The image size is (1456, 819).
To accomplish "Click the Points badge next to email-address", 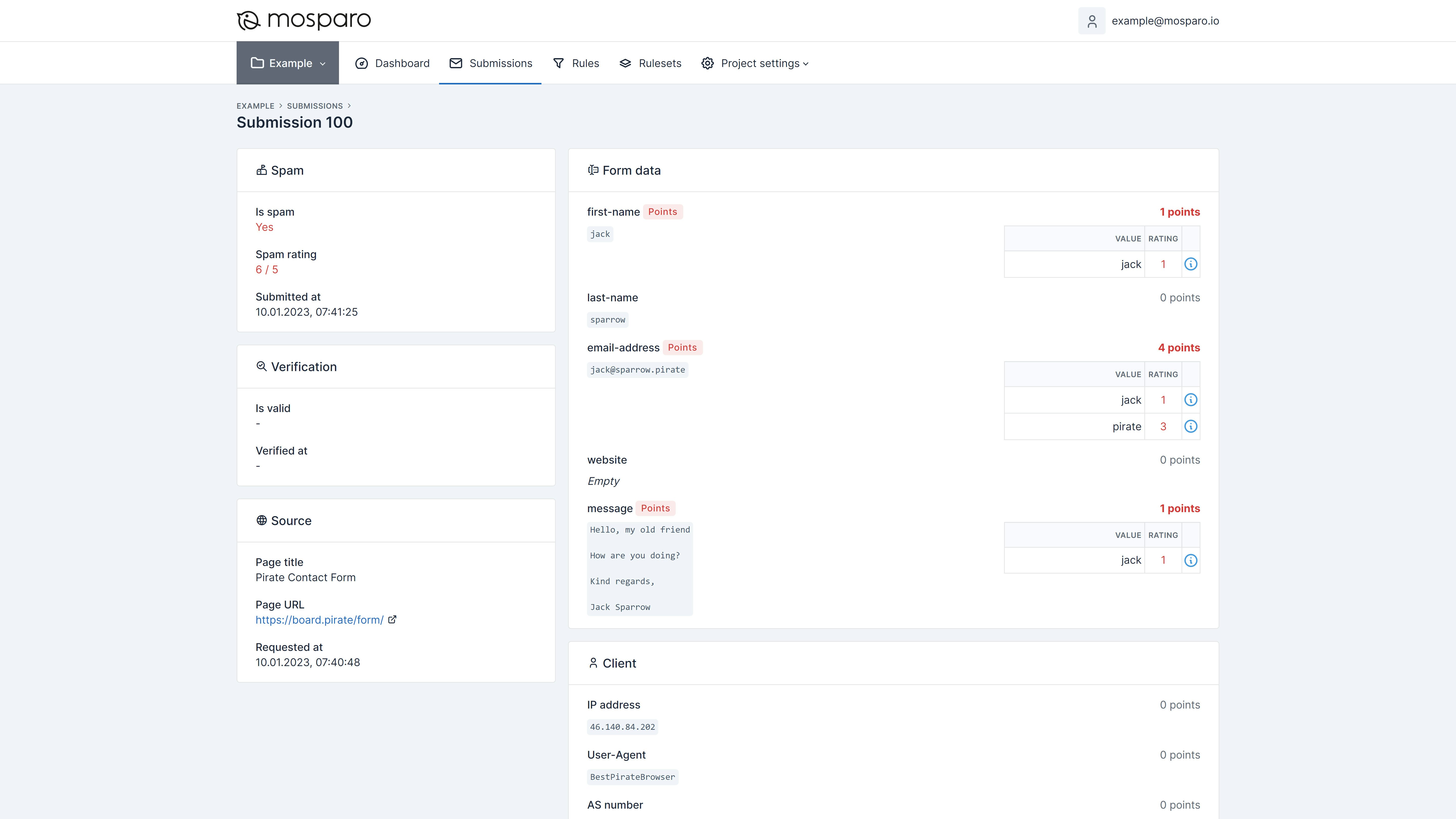I will pyautogui.click(x=682, y=348).
